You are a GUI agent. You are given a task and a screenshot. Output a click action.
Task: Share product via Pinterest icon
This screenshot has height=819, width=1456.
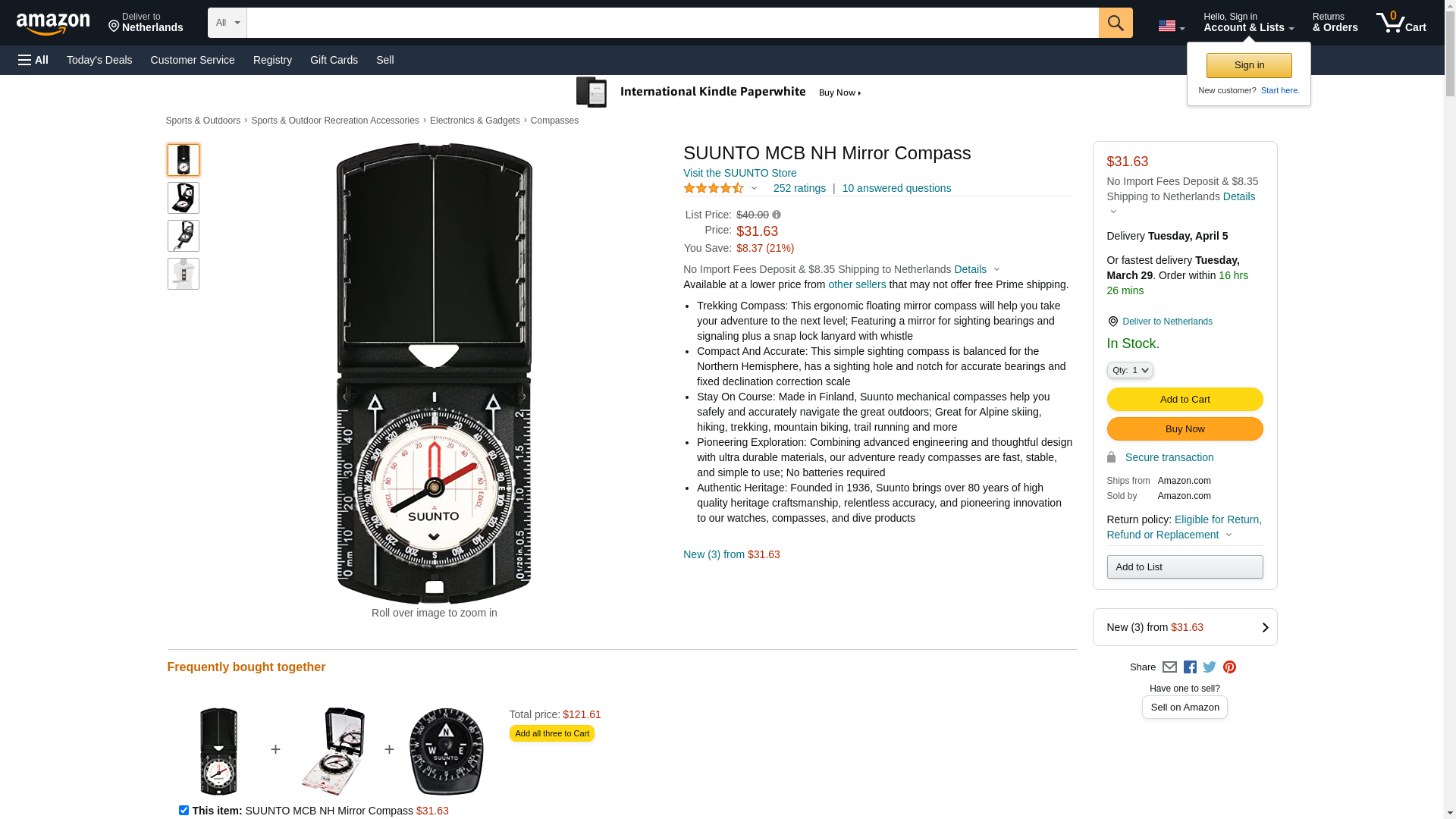[1229, 667]
